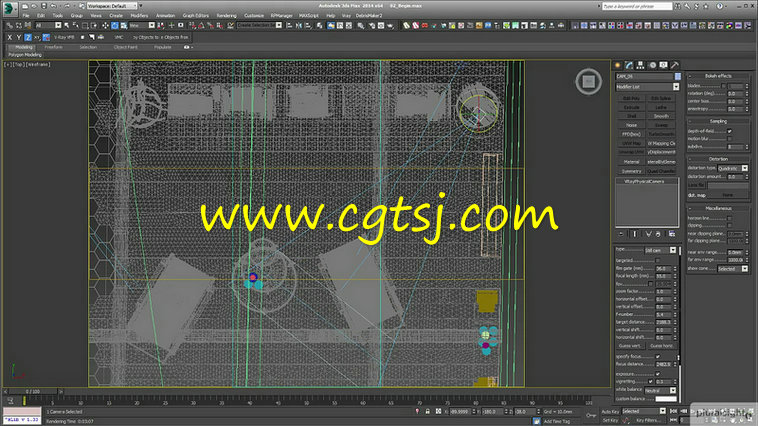Image resolution: width=758 pixels, height=426 pixels.
Task: Toggle the Selection Lock padlock in status bar
Action: point(427,411)
